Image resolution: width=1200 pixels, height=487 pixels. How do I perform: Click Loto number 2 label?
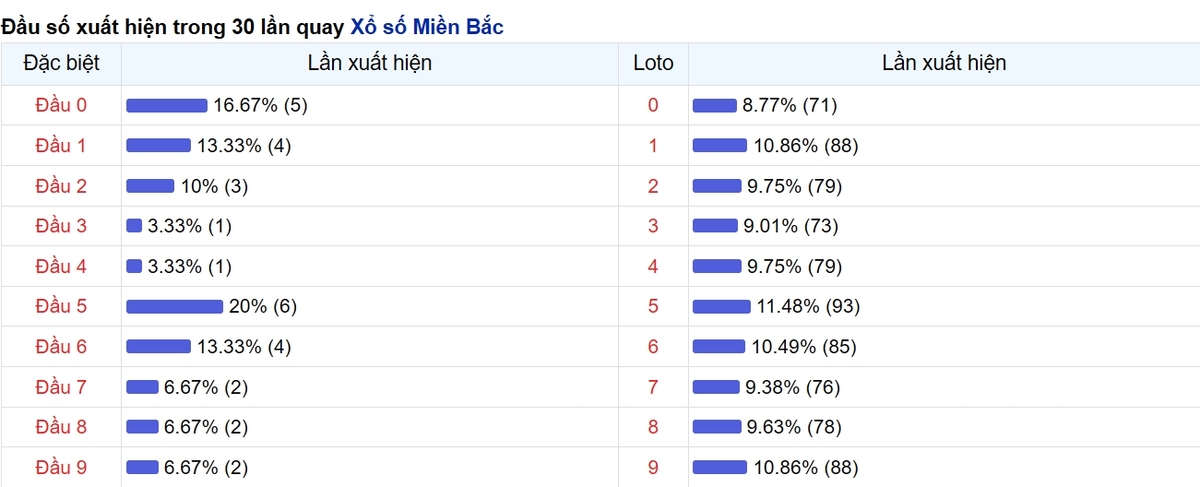653,186
